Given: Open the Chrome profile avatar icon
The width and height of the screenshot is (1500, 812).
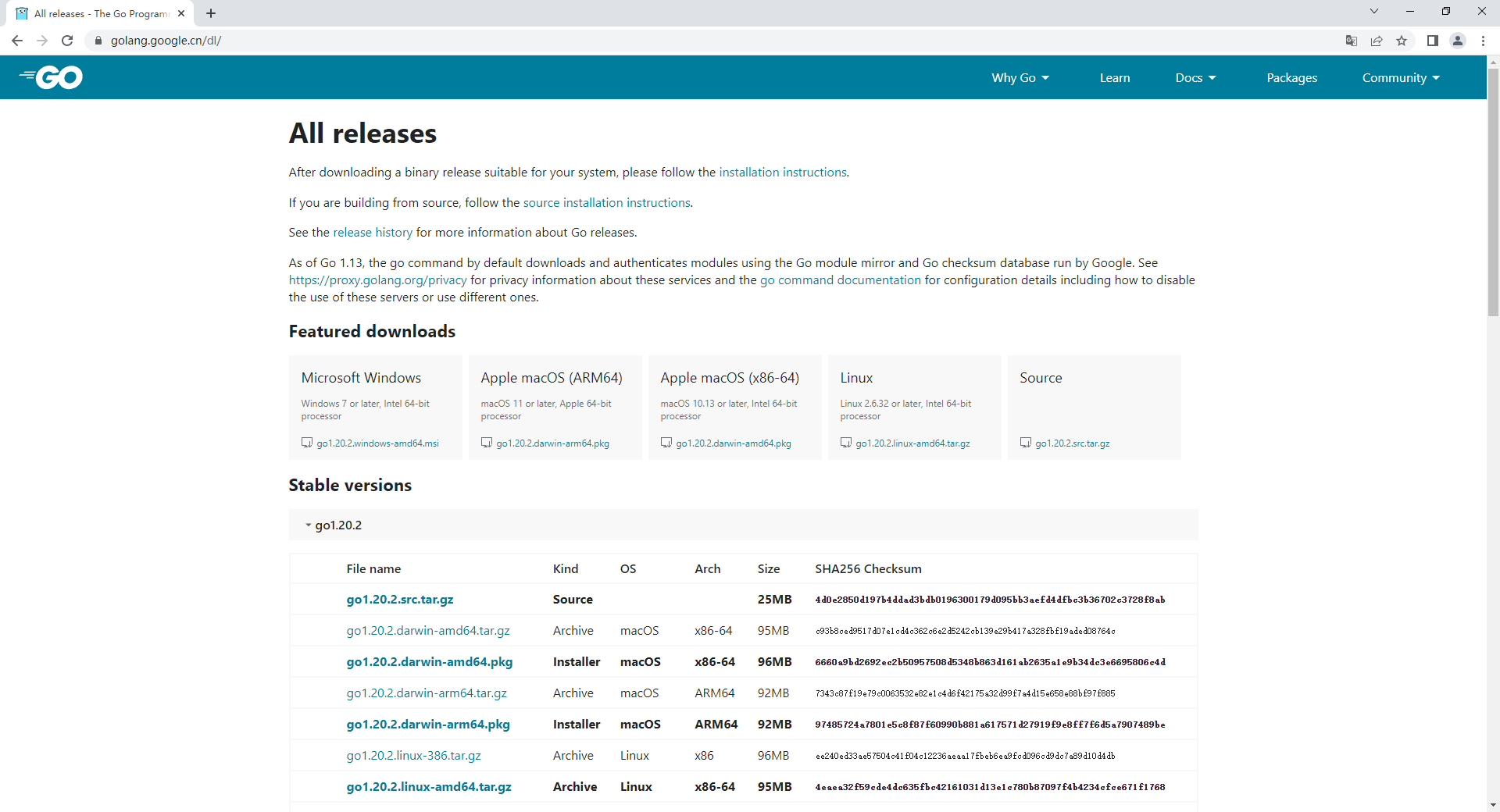Looking at the screenshot, I should click(1457, 41).
